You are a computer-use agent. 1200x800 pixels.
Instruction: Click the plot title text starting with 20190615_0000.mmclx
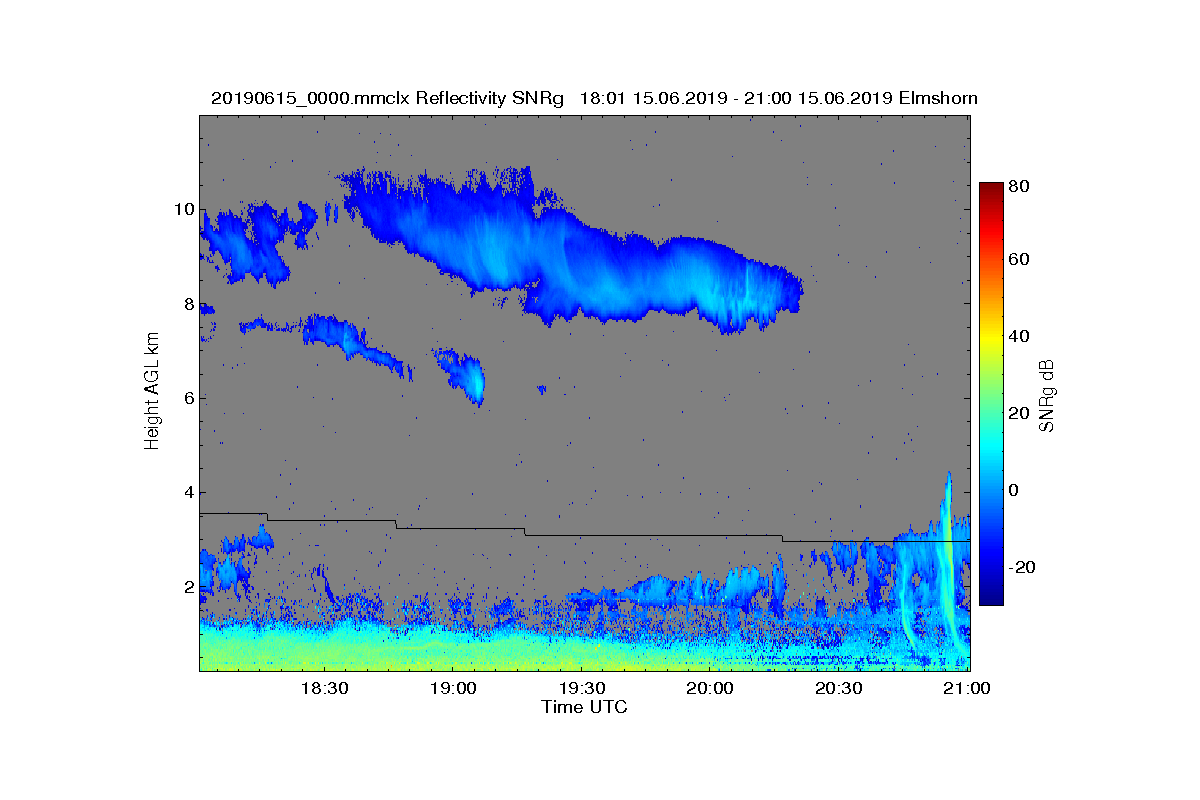click(x=594, y=98)
